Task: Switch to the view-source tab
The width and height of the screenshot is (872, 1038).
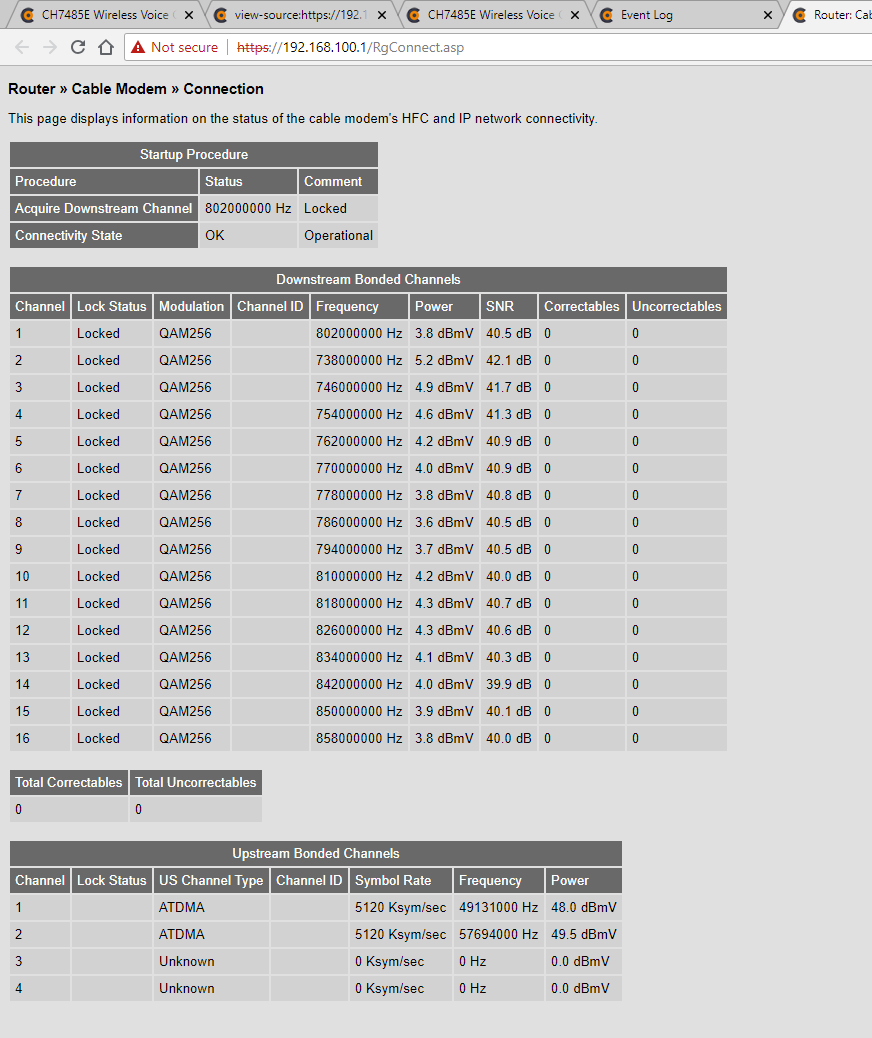Action: click(x=295, y=15)
